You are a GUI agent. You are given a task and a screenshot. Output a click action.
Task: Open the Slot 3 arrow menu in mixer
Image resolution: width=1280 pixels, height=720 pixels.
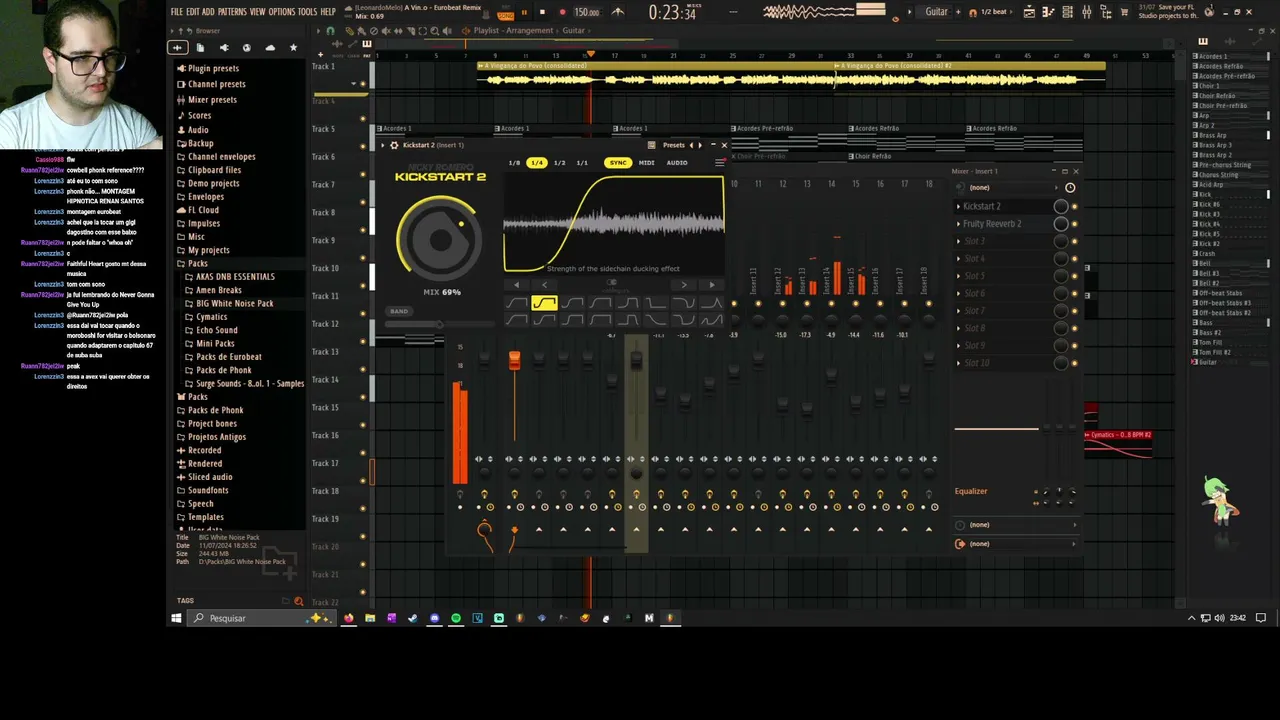point(958,241)
